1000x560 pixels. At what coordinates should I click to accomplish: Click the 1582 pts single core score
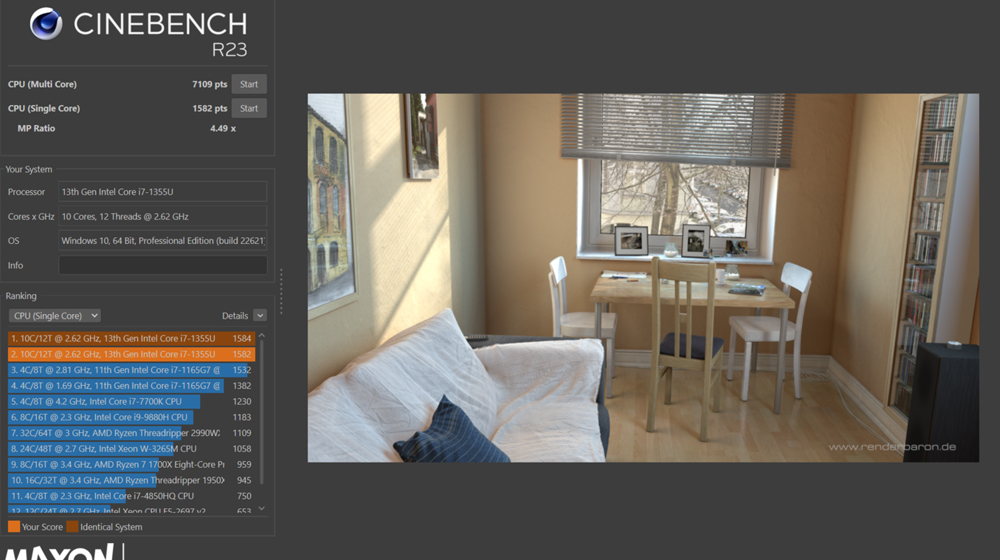(x=210, y=108)
